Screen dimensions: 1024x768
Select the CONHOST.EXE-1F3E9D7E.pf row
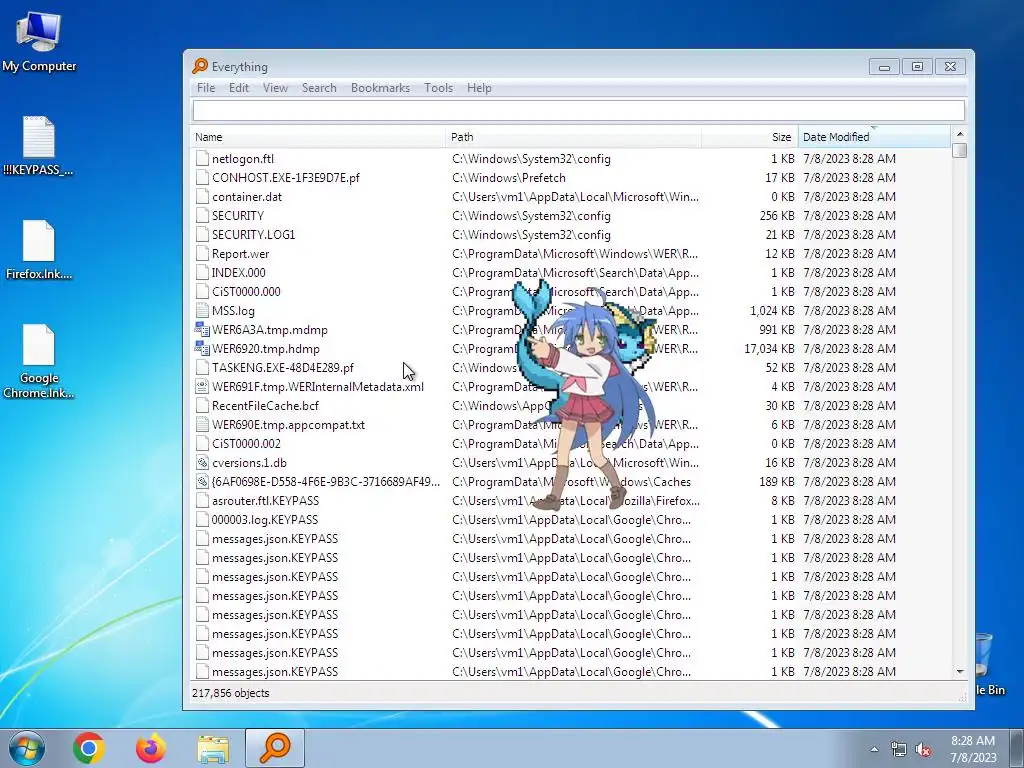571,178
